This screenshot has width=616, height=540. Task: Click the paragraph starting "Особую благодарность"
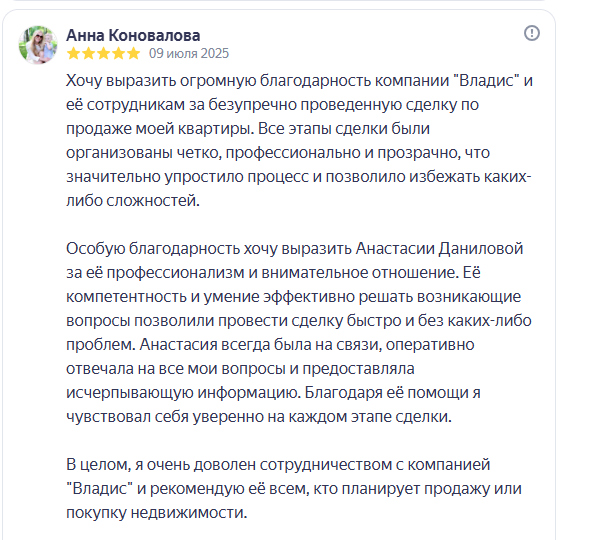(299, 333)
